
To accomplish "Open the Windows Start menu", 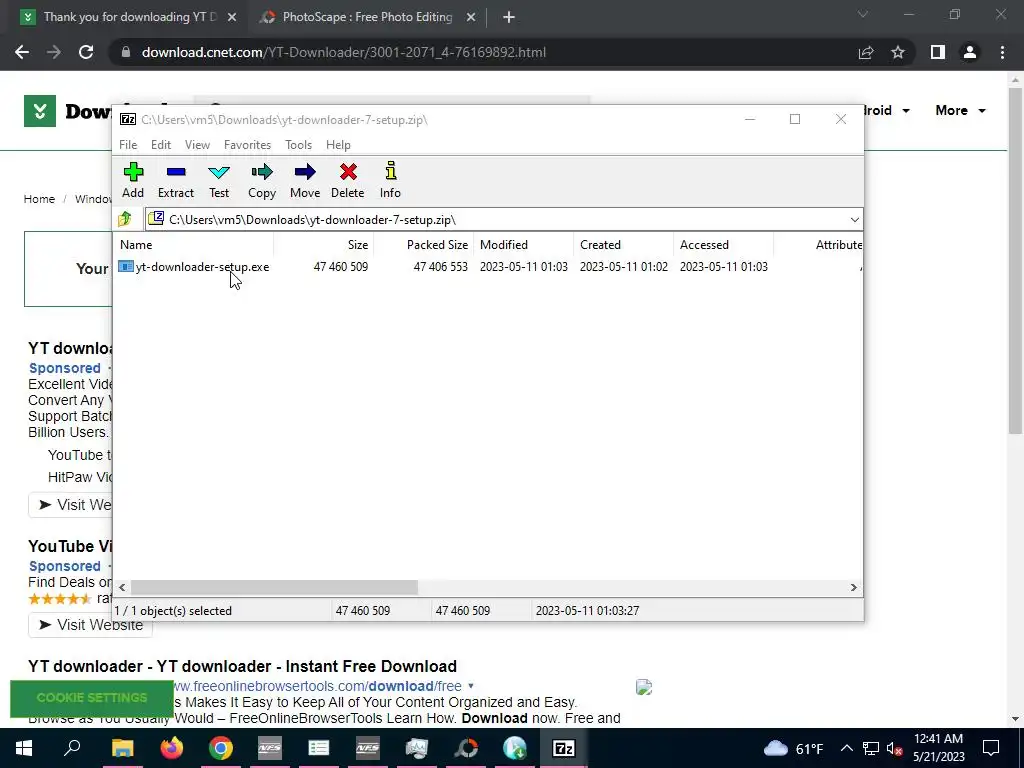I will (24, 748).
